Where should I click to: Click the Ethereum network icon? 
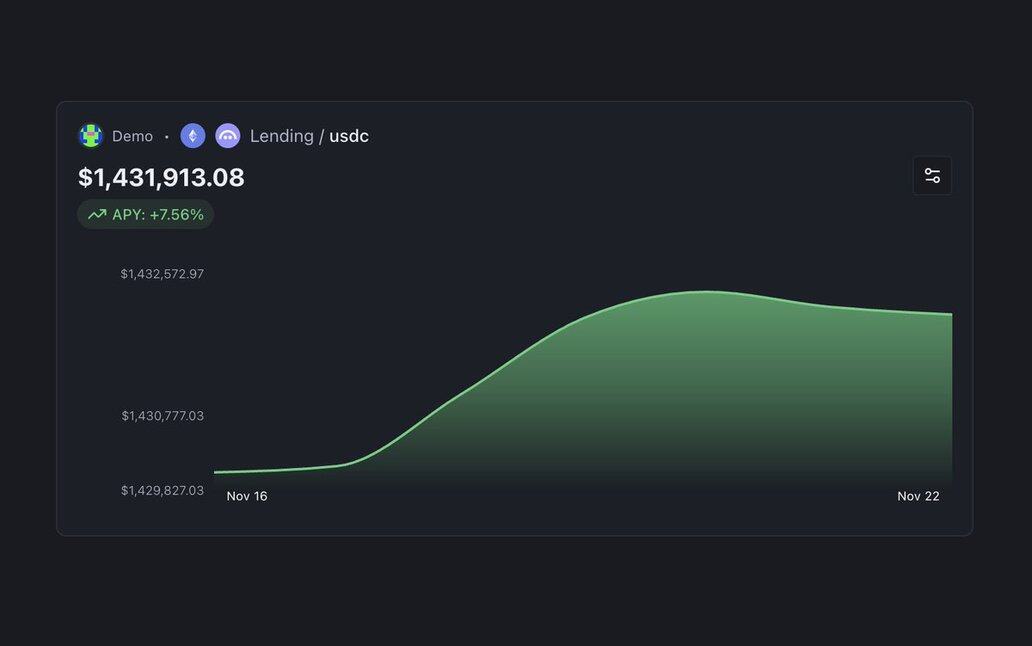[x=193, y=136]
